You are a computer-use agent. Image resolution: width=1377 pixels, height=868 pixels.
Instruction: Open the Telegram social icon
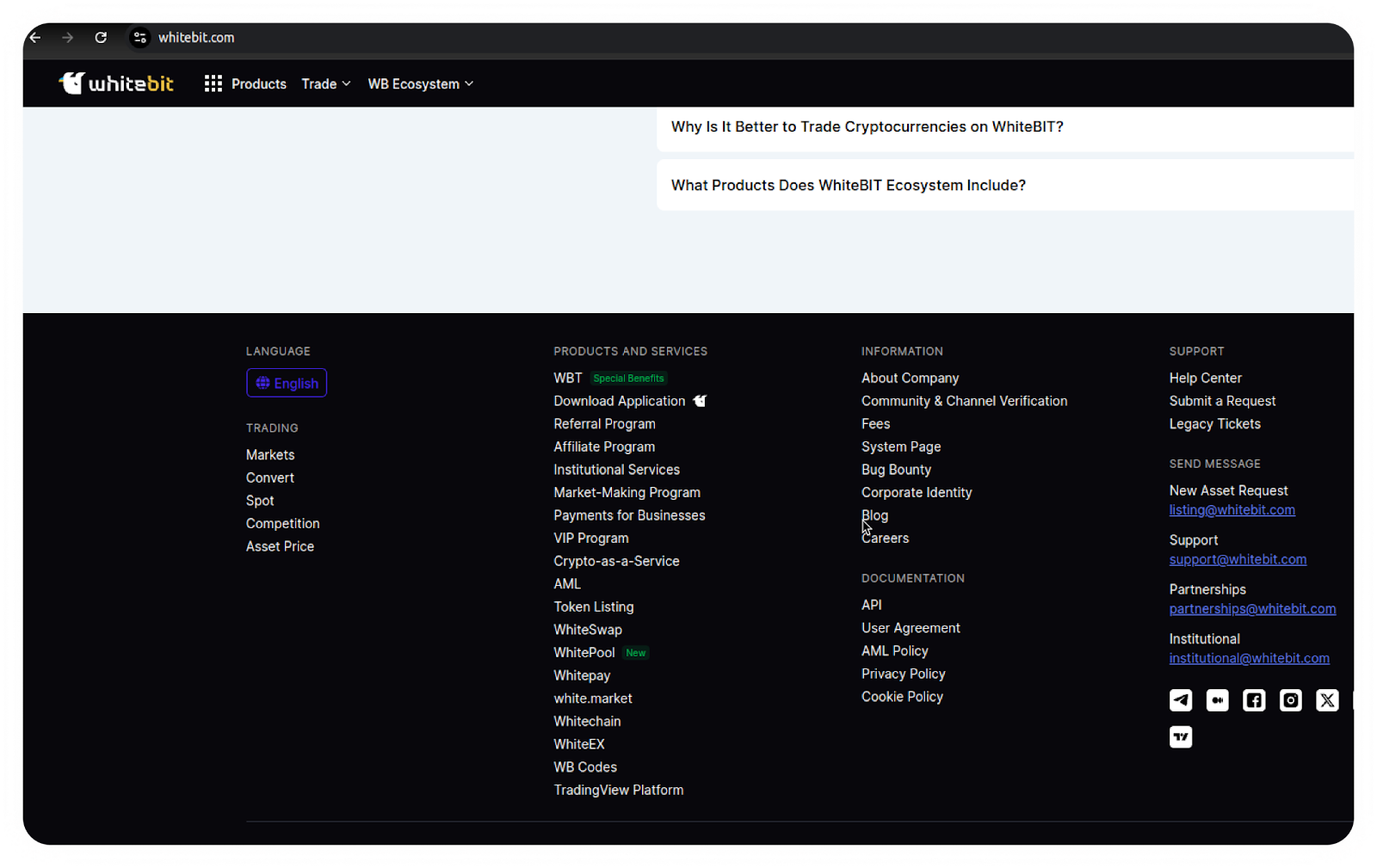coord(1181,700)
